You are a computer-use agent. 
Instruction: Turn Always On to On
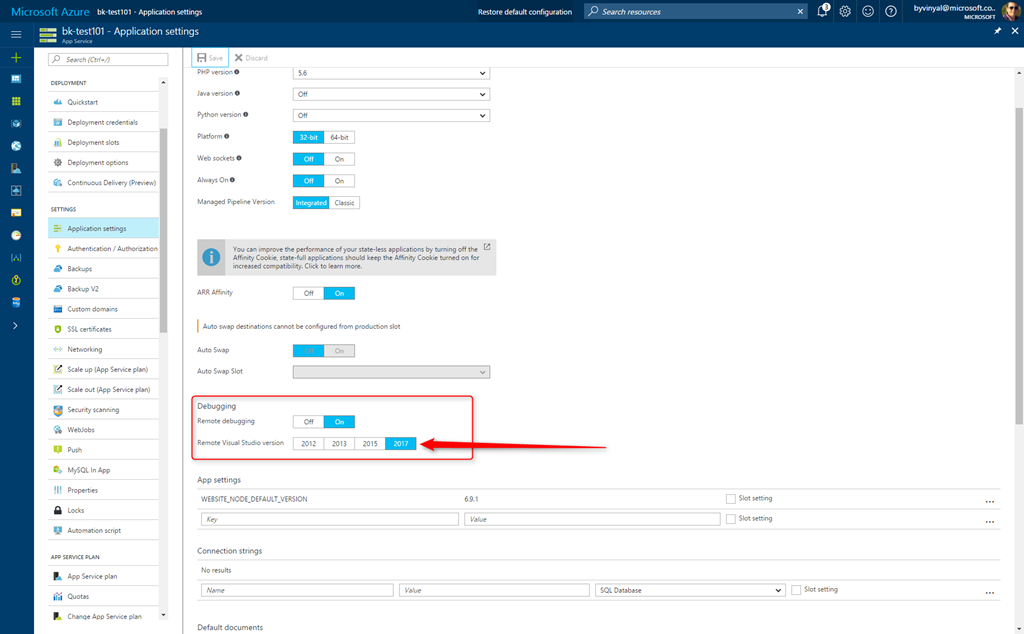coord(339,181)
